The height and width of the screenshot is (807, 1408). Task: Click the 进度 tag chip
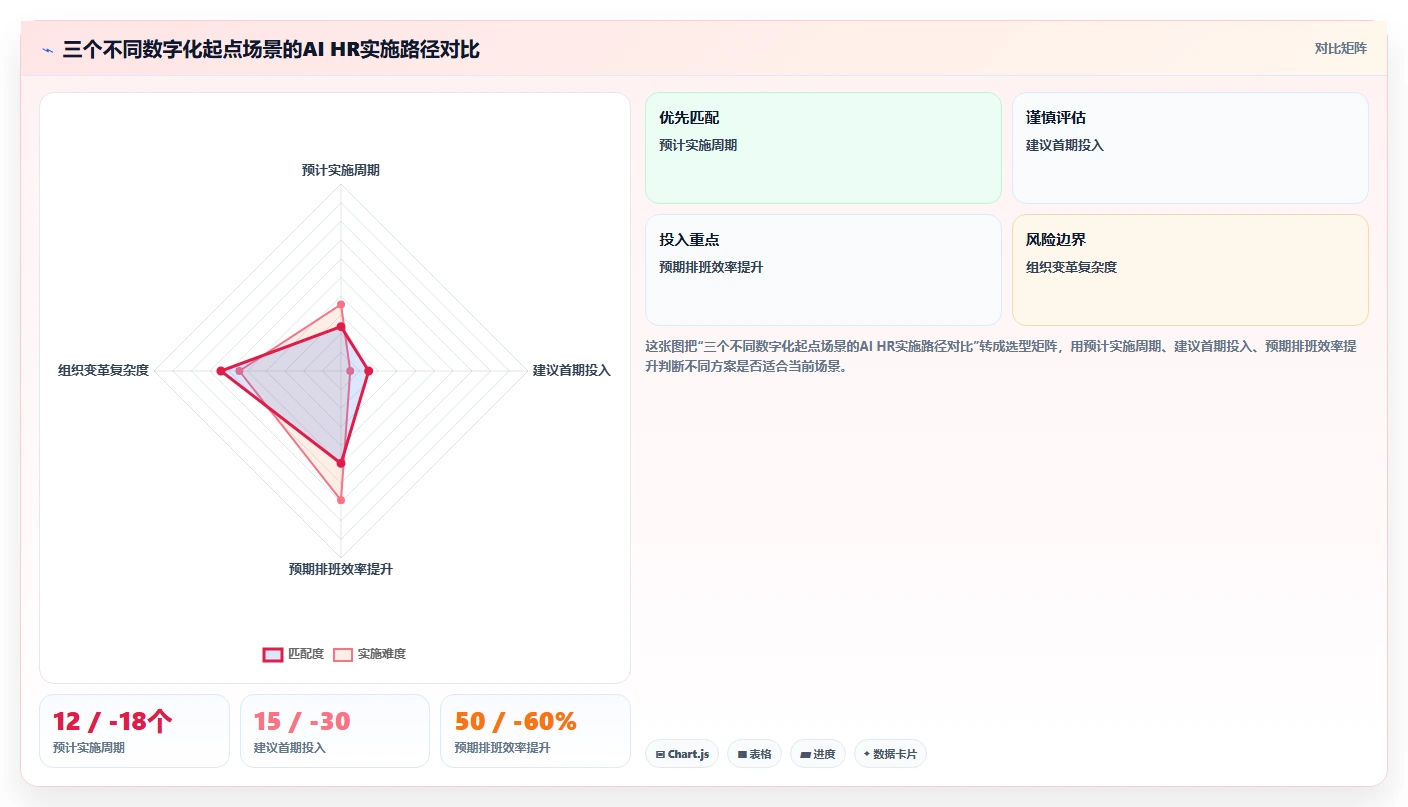(x=818, y=754)
